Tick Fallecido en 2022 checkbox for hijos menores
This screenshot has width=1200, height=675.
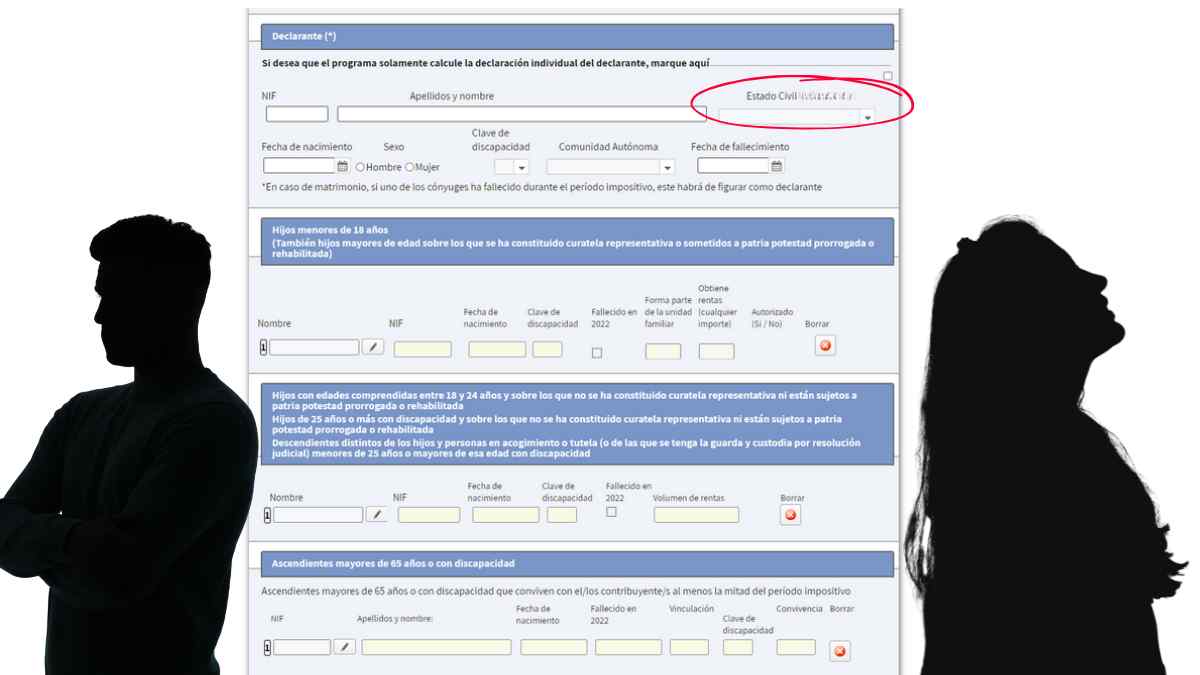pos(597,352)
